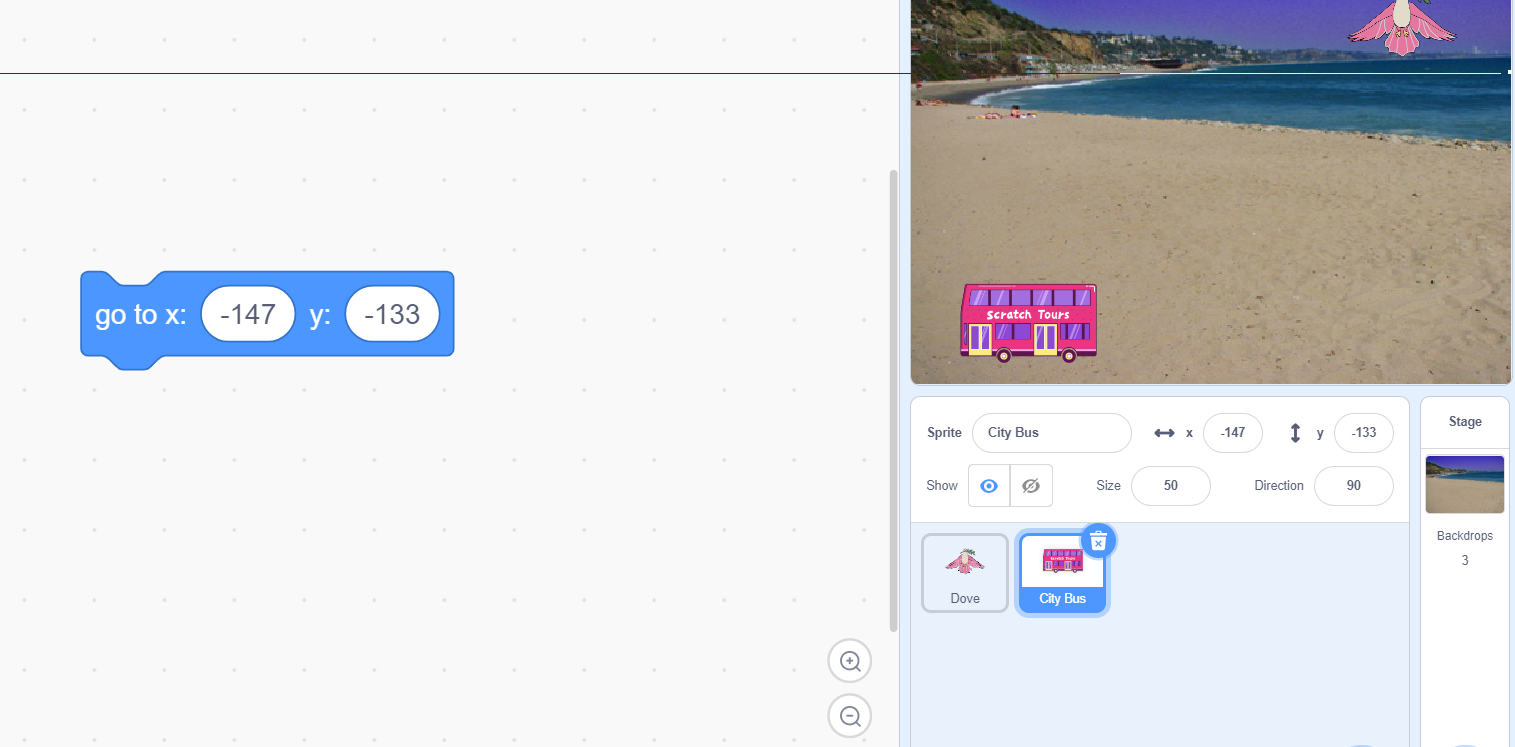Click the City Bus sprite on the stage
The height and width of the screenshot is (747, 1515).
click(x=1028, y=322)
